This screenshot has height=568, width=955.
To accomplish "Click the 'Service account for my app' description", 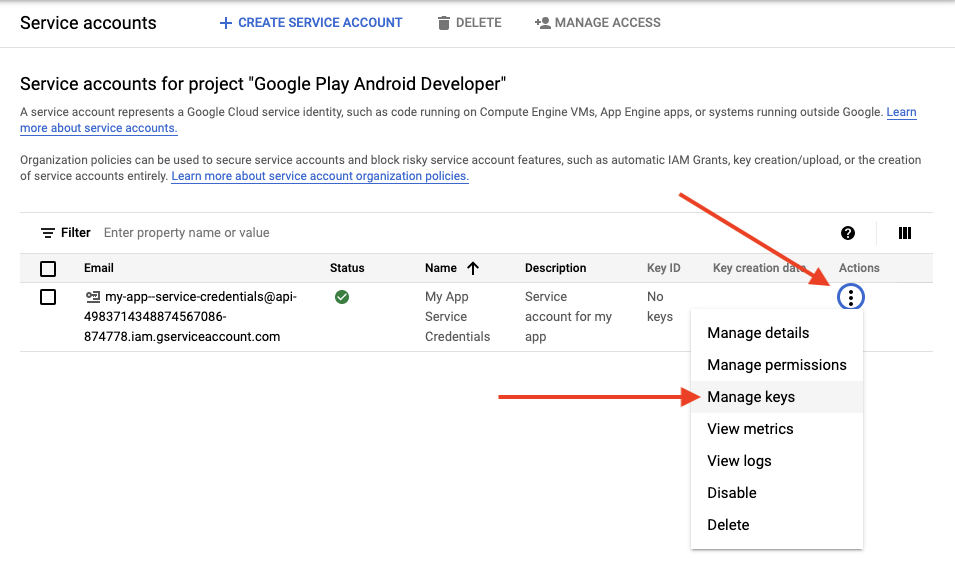I will (x=568, y=317).
